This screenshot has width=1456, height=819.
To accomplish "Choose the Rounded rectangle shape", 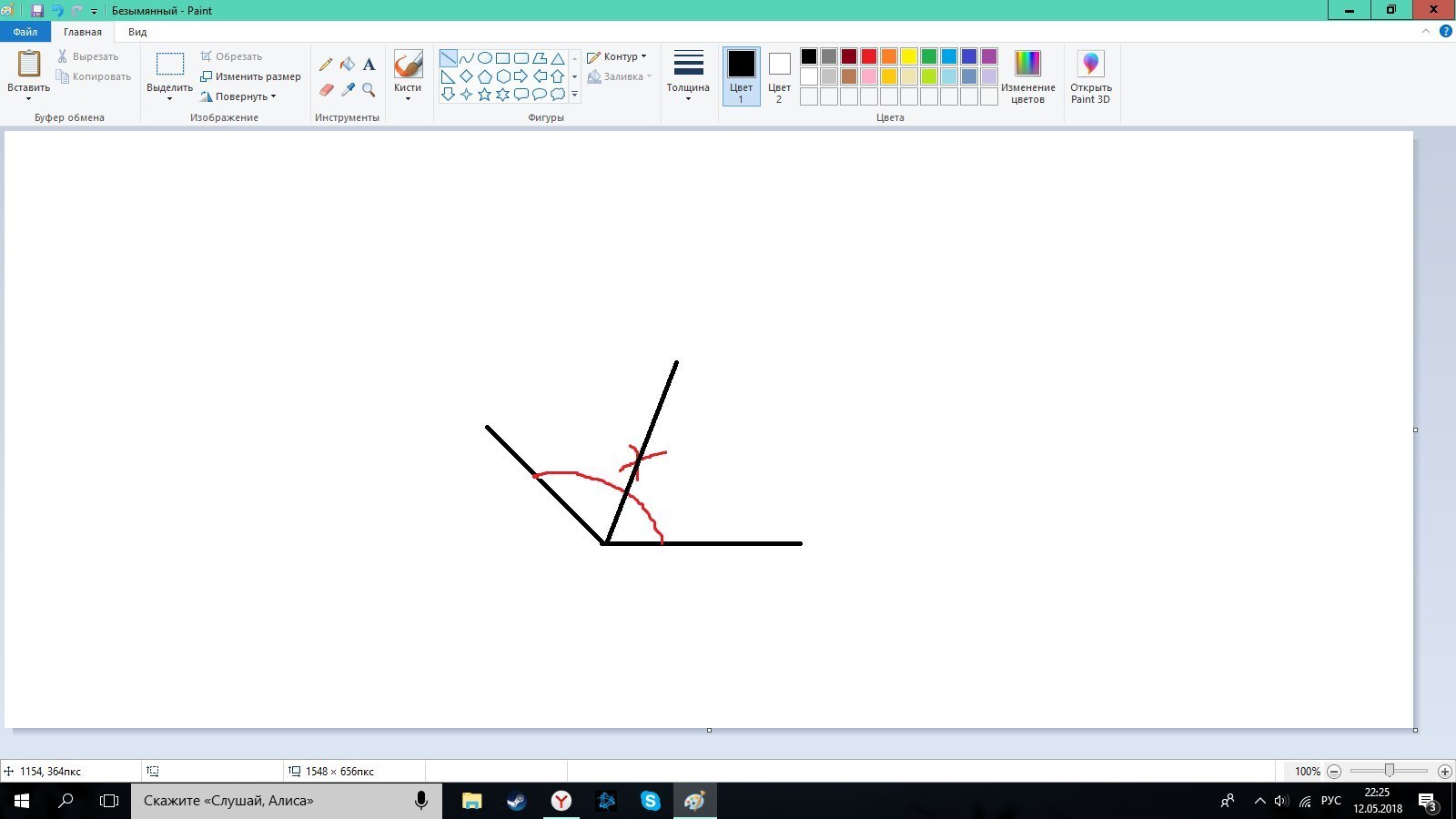I will [521, 58].
